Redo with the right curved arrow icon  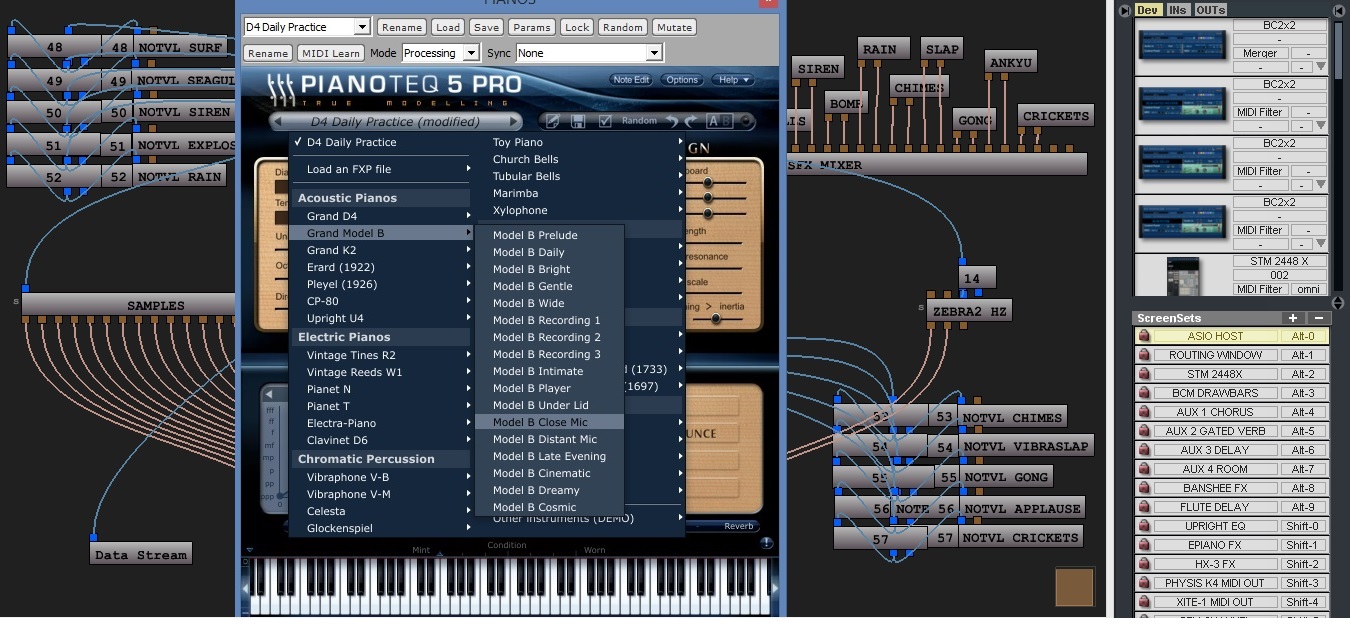coord(691,121)
